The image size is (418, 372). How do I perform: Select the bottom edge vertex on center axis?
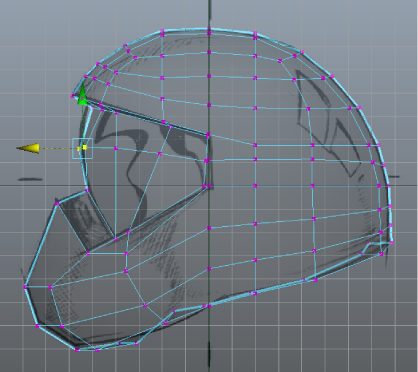[x=209, y=306]
